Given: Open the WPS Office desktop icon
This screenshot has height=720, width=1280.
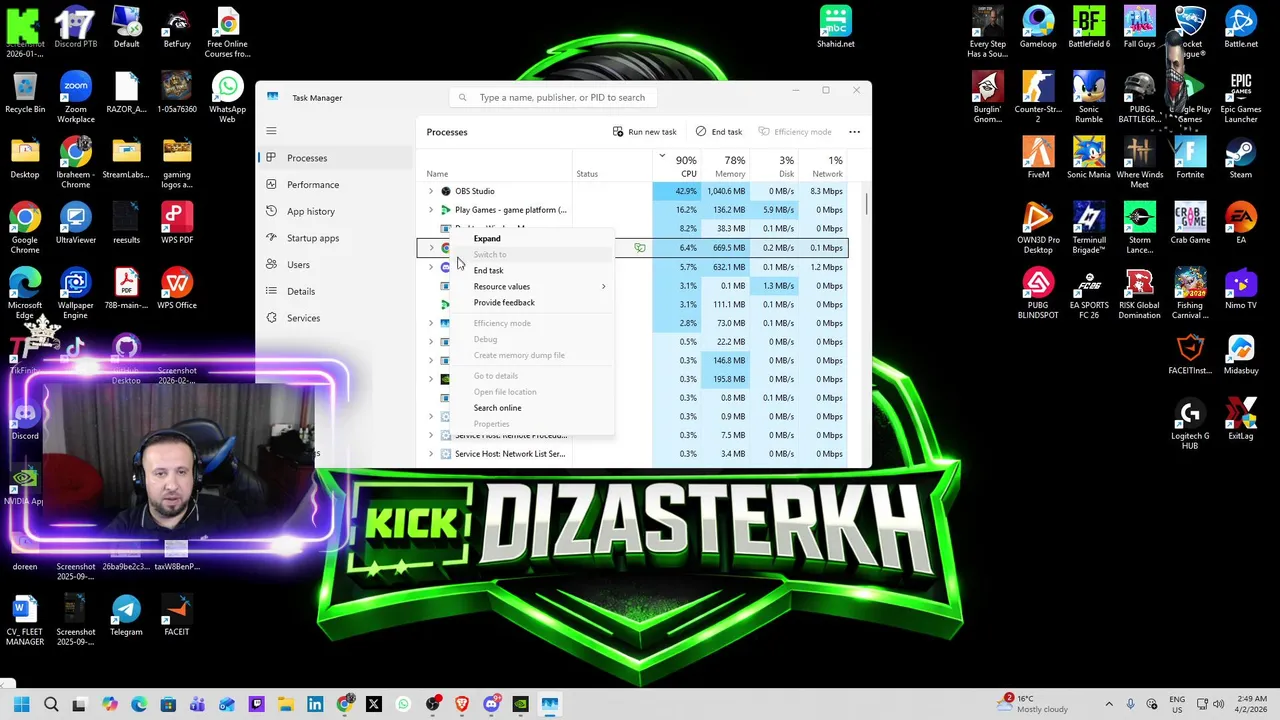Looking at the screenshot, I should click(x=177, y=289).
